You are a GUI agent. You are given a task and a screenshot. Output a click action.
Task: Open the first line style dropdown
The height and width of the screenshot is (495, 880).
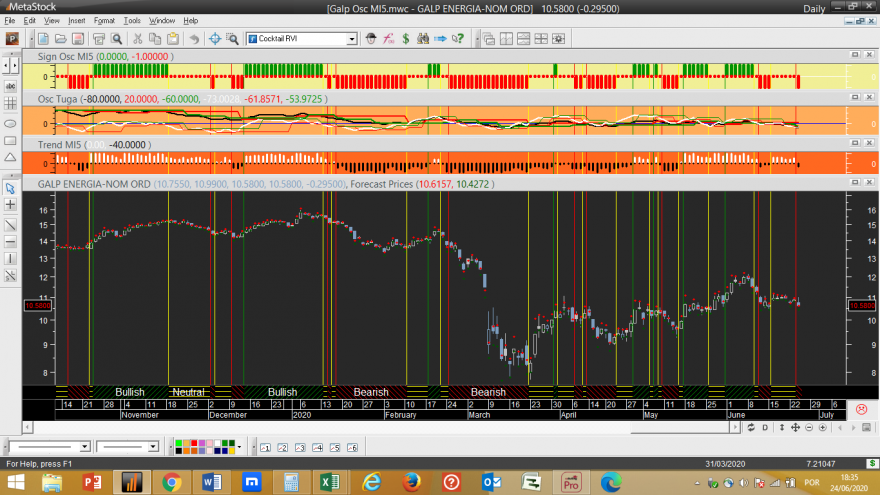tap(84, 447)
